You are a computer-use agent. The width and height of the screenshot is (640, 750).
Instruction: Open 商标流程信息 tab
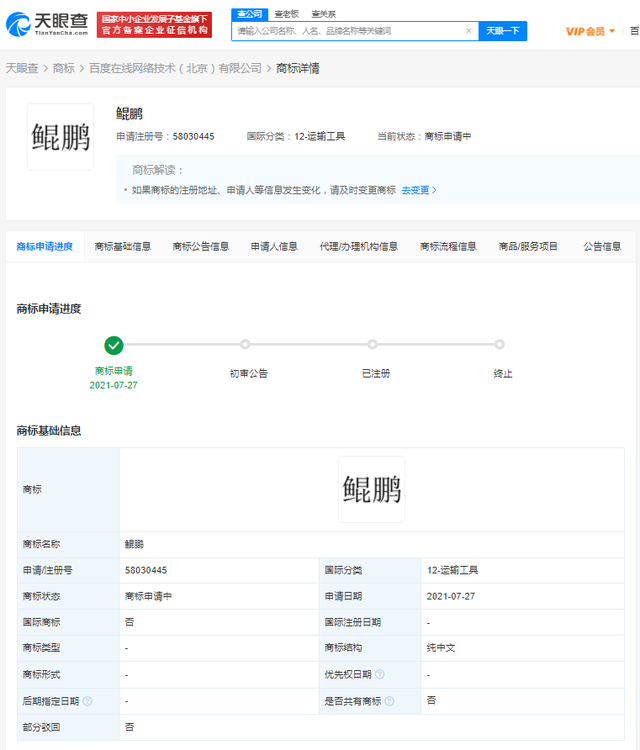[x=448, y=246]
